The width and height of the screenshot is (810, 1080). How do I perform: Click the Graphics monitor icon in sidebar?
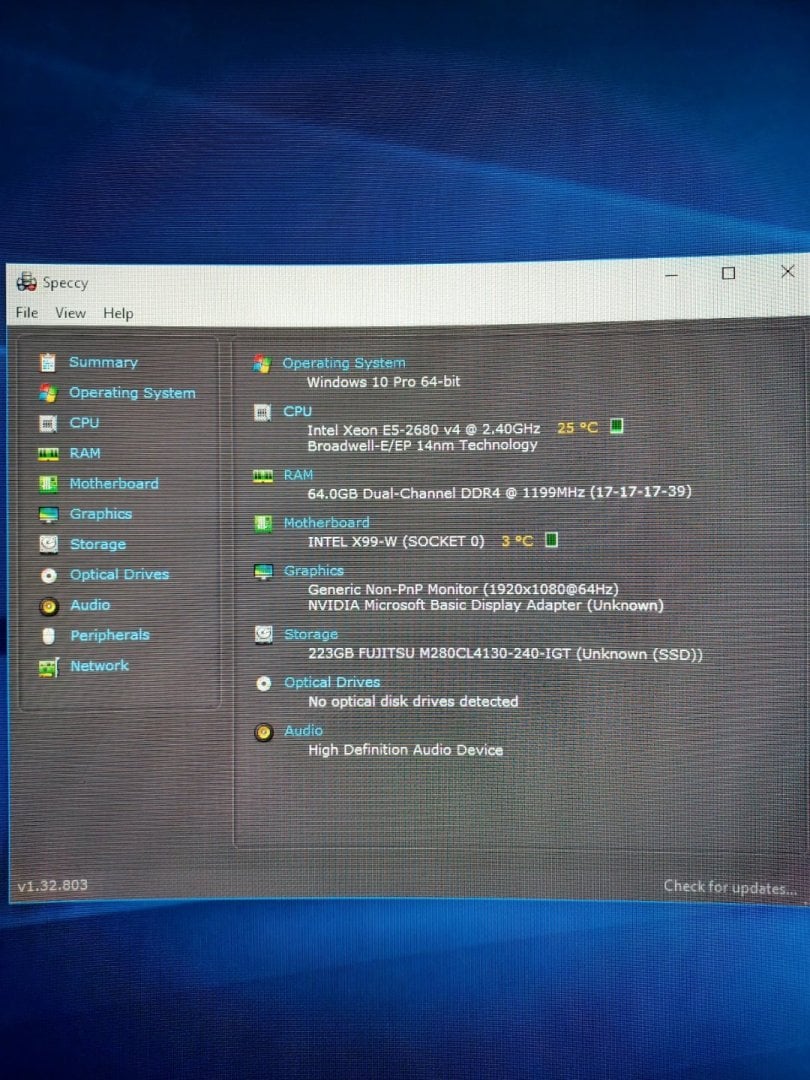tap(48, 514)
